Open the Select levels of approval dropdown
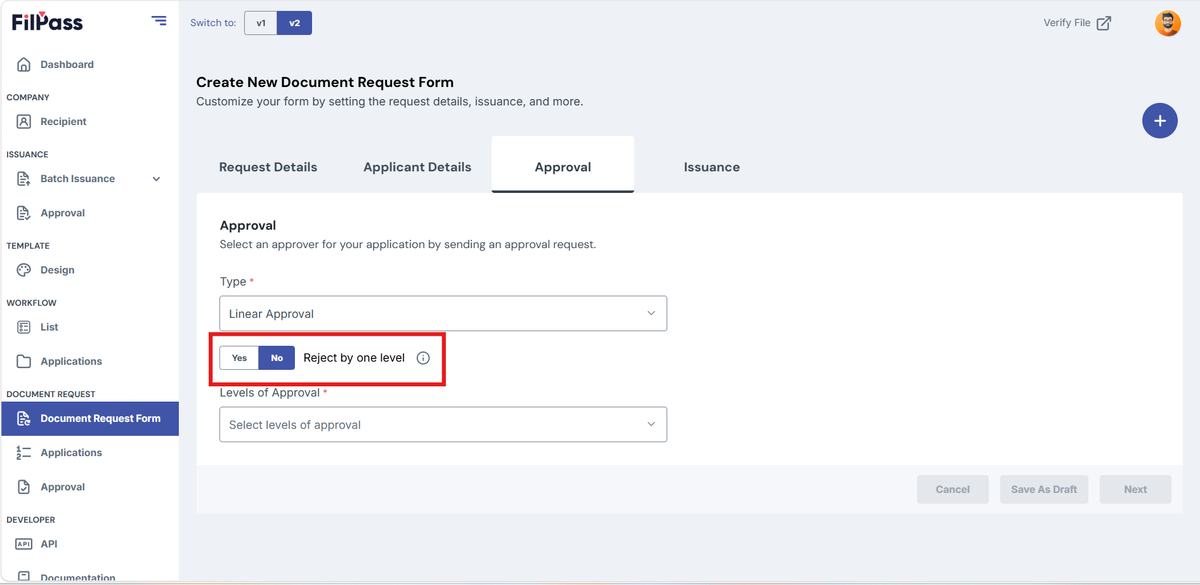Image resolution: width=1200 pixels, height=585 pixels. coord(443,425)
